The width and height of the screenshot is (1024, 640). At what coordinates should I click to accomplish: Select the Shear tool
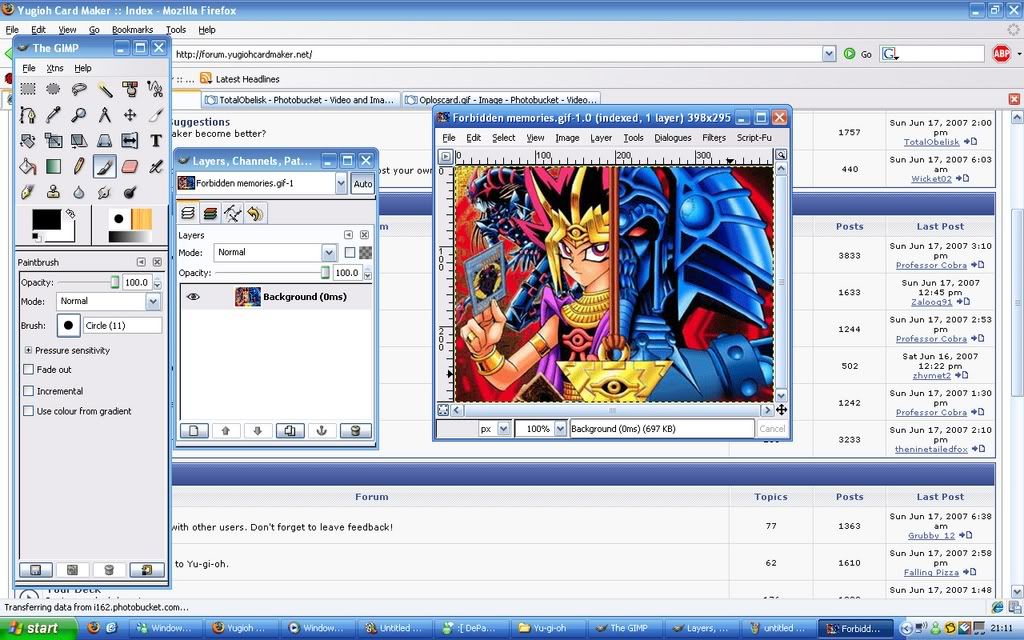tap(78, 140)
